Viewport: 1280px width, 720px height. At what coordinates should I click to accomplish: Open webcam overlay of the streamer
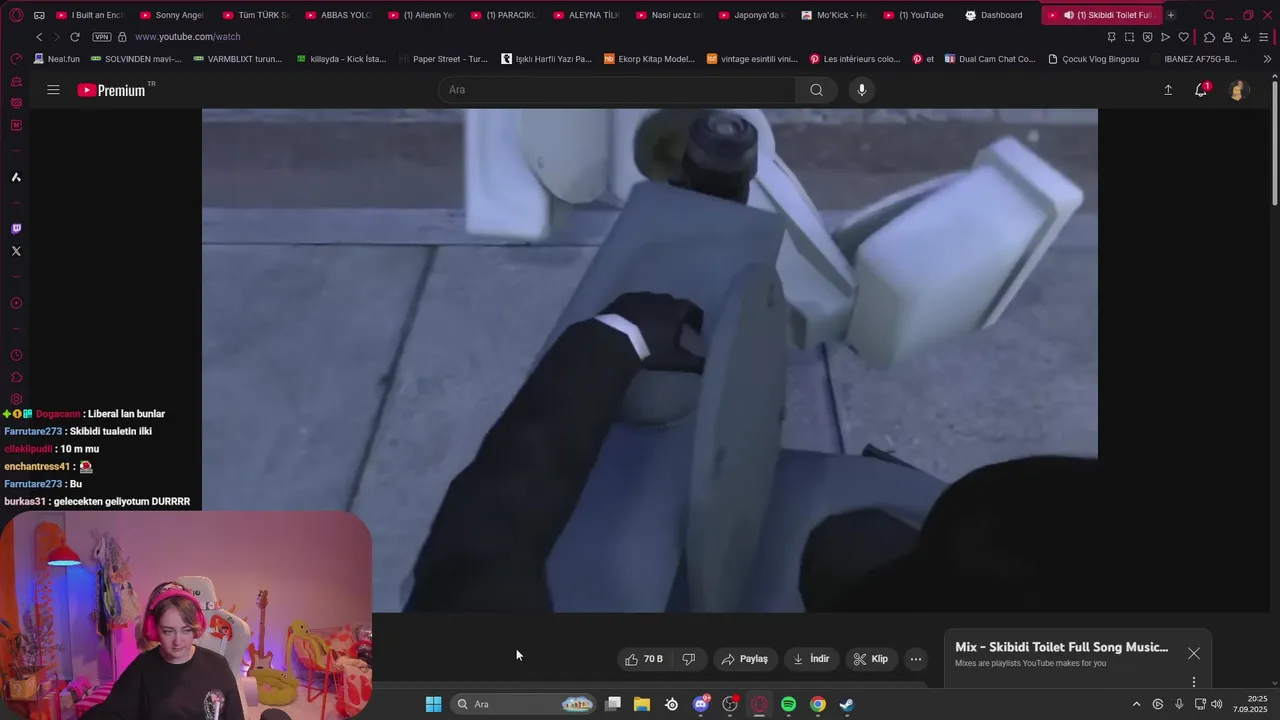pos(186,615)
